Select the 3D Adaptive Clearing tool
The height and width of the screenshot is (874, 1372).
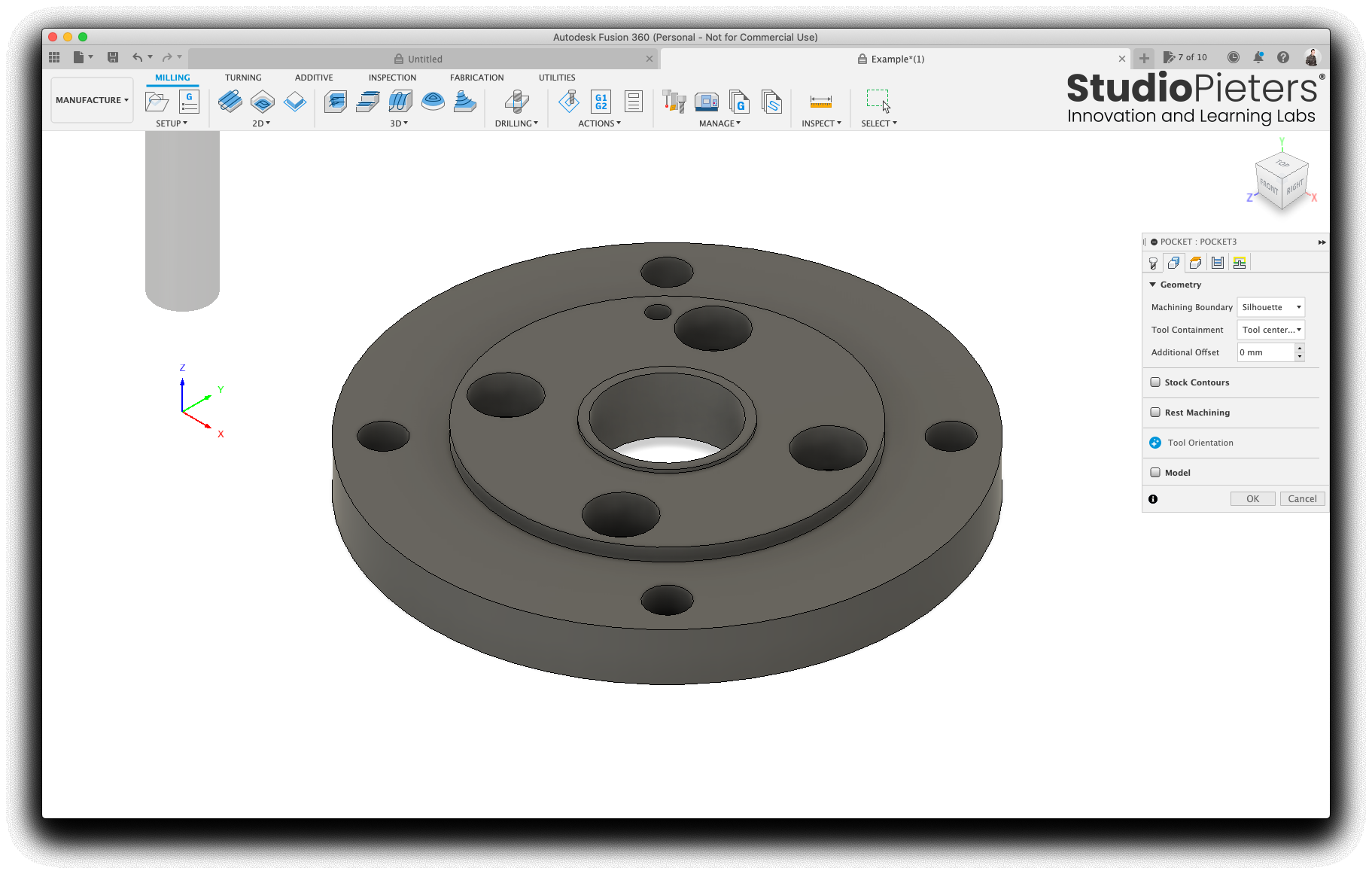[x=336, y=101]
